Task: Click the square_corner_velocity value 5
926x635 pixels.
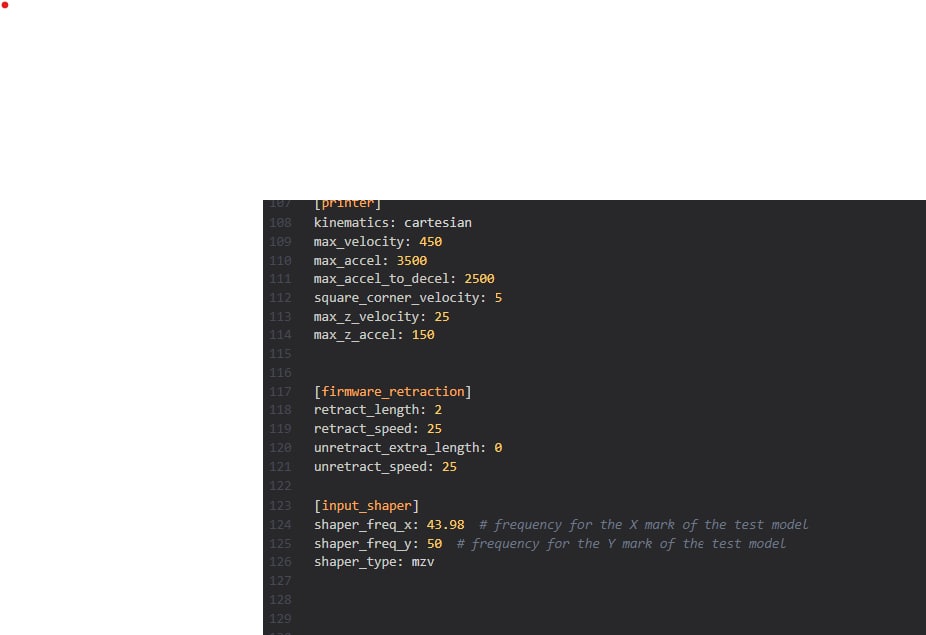Action: point(498,298)
